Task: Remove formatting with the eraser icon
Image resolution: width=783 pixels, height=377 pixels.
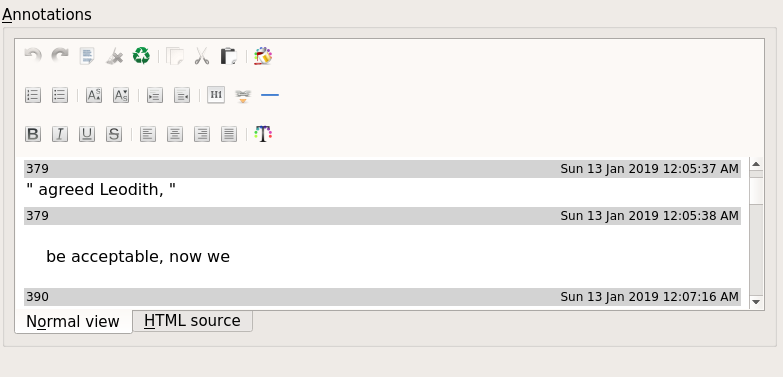Action: (114, 56)
